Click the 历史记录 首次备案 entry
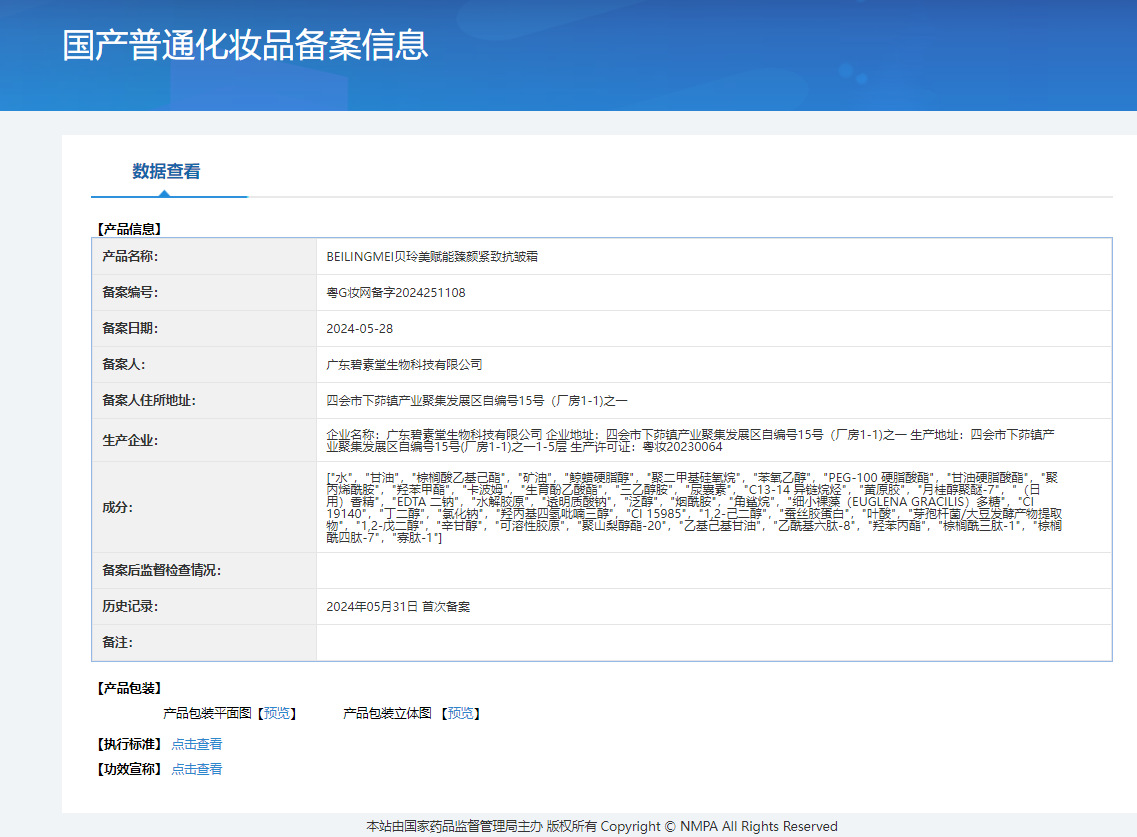1137x837 pixels. 398,607
